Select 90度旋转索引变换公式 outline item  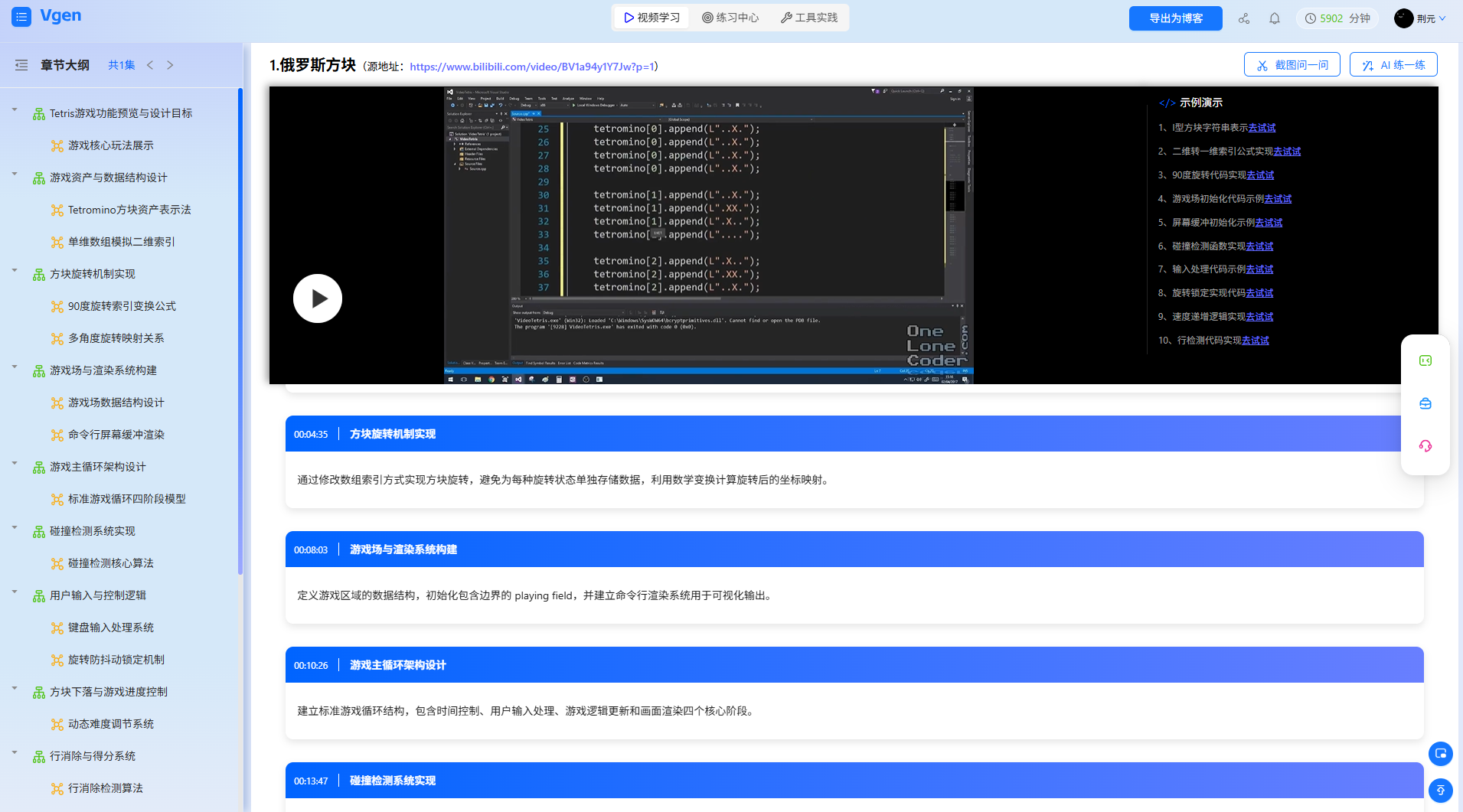[x=122, y=306]
